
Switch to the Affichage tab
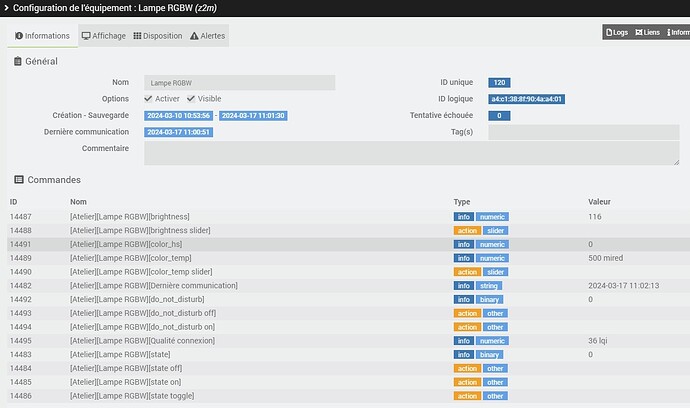pos(103,36)
